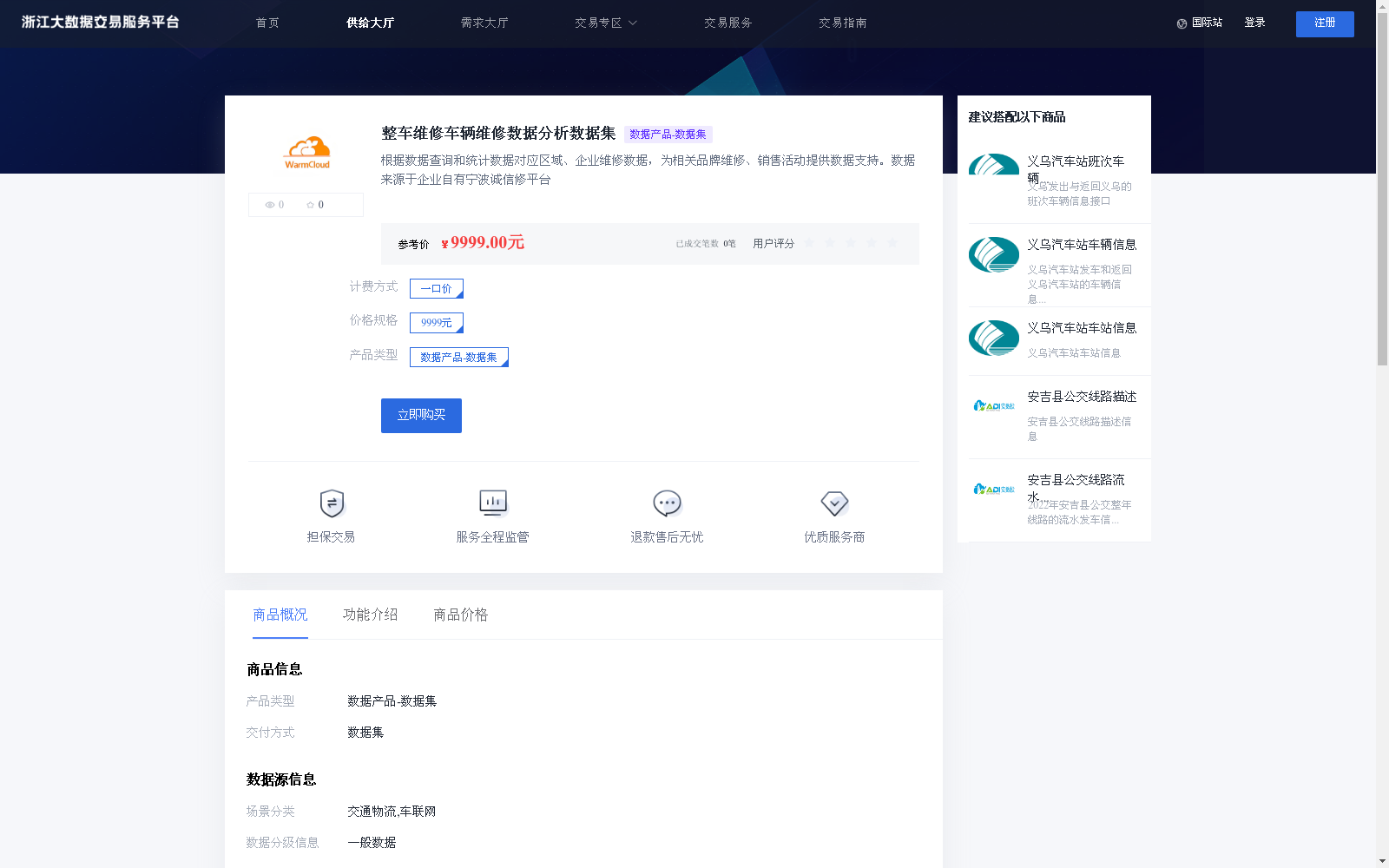
Task: Switch to 功能介绍 tab
Action: coord(371,615)
